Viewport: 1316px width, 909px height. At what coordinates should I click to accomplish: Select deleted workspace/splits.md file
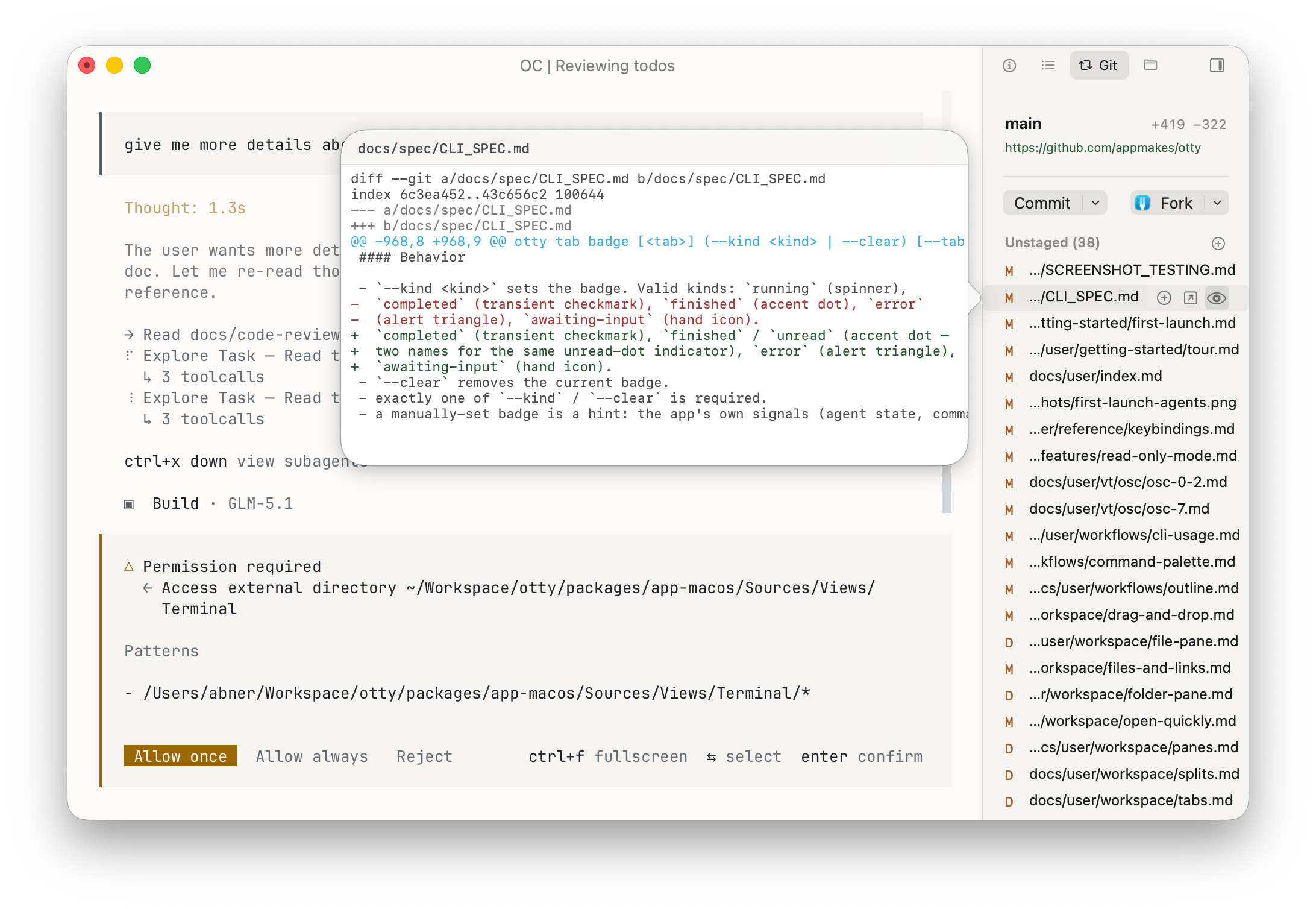(x=1116, y=775)
